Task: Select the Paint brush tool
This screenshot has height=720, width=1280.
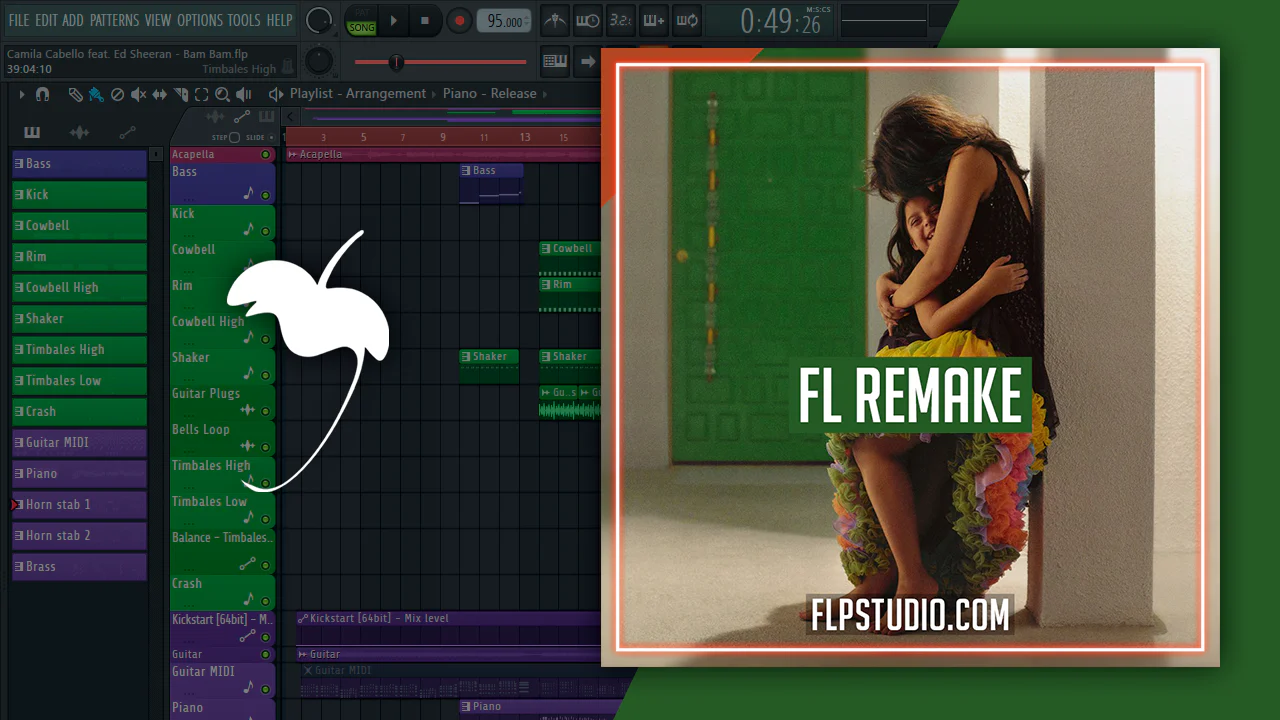Action: pos(96,94)
